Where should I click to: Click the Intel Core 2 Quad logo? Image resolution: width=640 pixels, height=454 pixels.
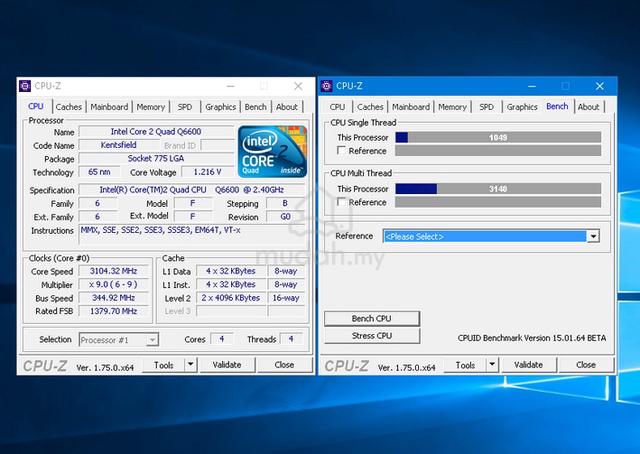[x=272, y=151]
